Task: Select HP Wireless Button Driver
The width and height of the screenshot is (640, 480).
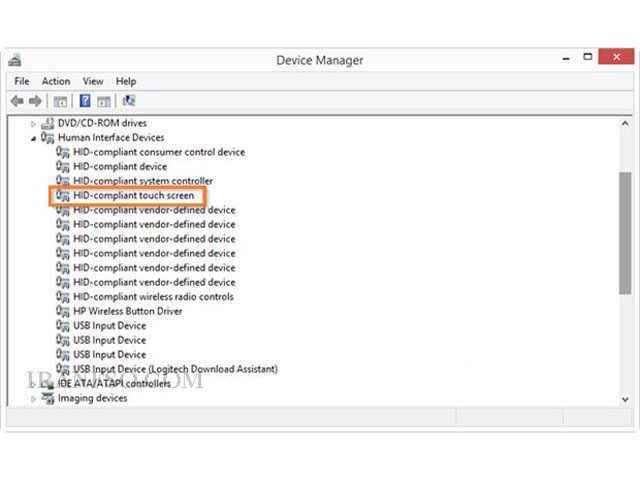Action: (128, 311)
